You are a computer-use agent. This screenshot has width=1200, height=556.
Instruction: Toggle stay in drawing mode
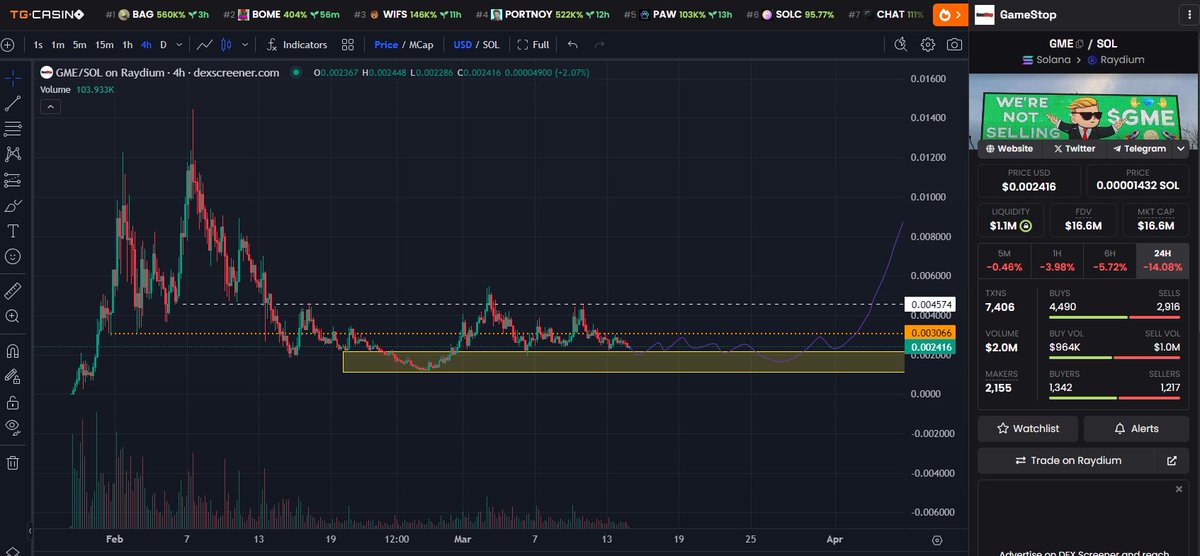pyautogui.click(x=13, y=377)
